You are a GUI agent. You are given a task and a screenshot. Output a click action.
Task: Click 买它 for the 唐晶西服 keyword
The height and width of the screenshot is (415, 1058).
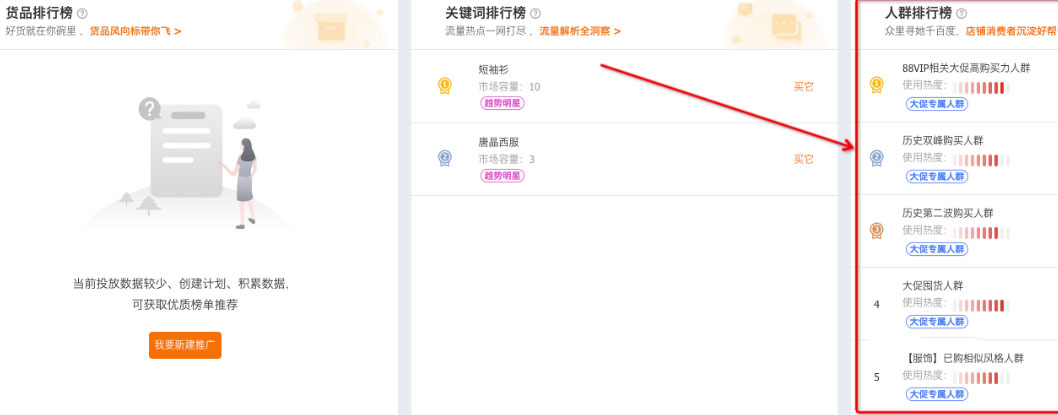point(803,159)
